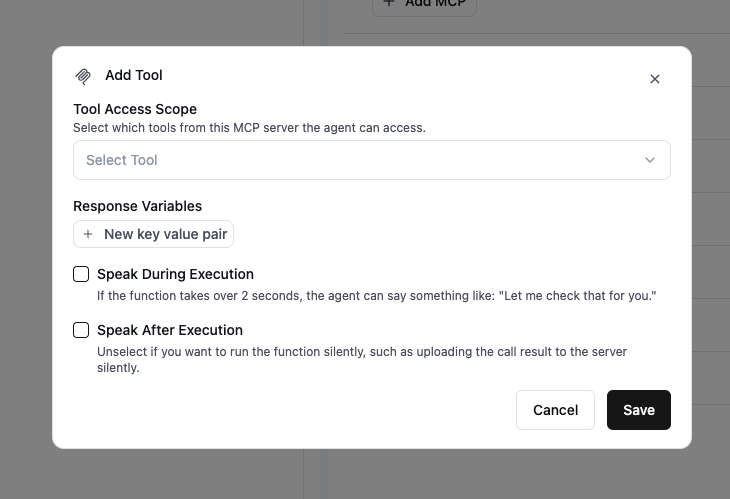
Task: Click the MCP server tool access description text
Action: pyautogui.click(x=250, y=128)
